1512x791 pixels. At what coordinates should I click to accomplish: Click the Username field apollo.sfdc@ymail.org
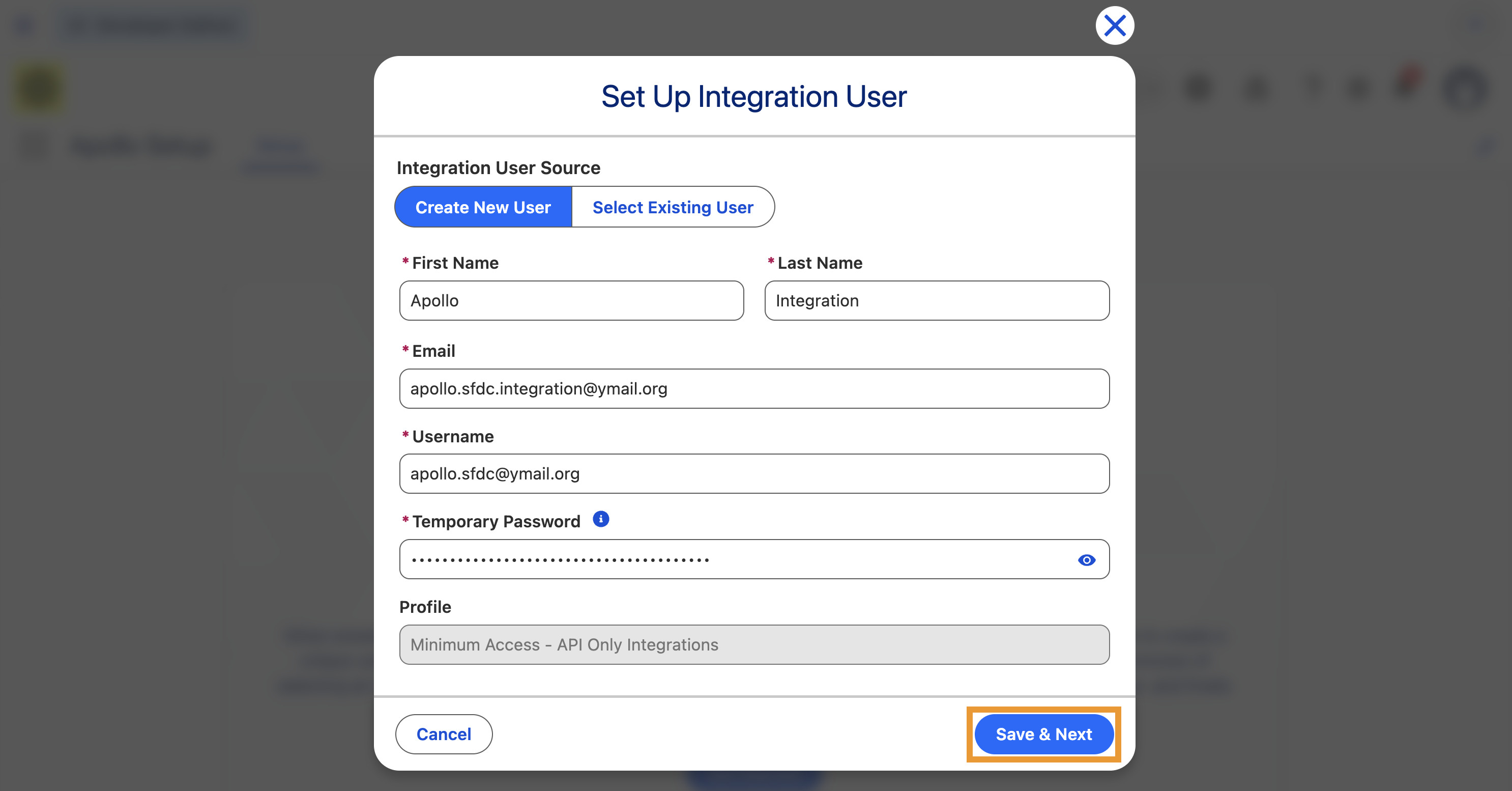pyautogui.click(x=754, y=474)
